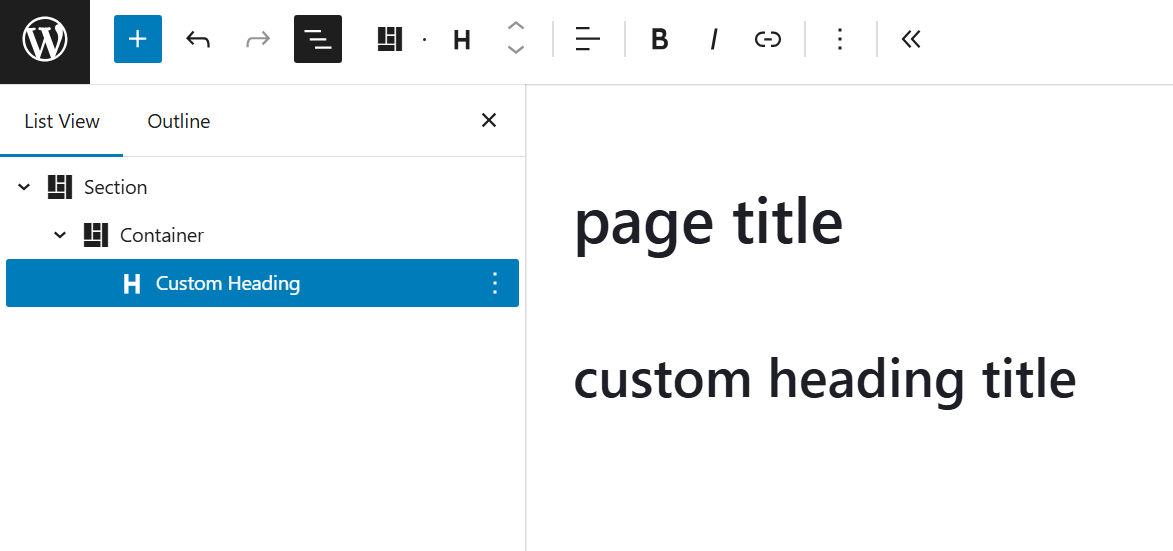
Task: Insert a link with the link icon
Action: point(767,39)
